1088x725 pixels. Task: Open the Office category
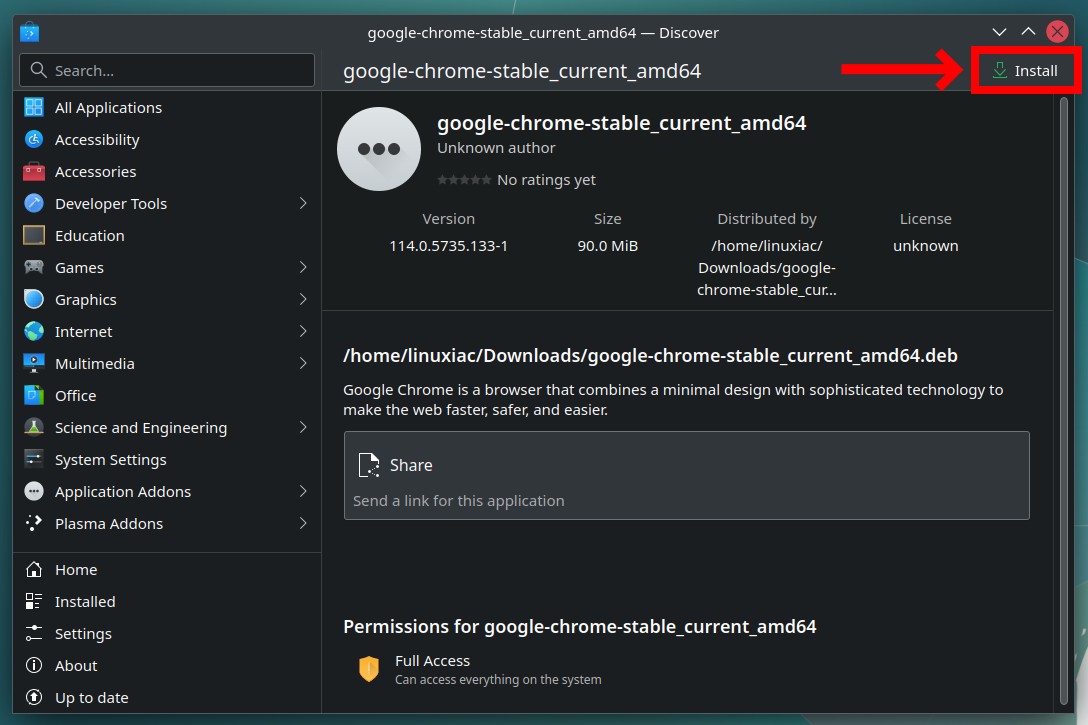(167, 395)
